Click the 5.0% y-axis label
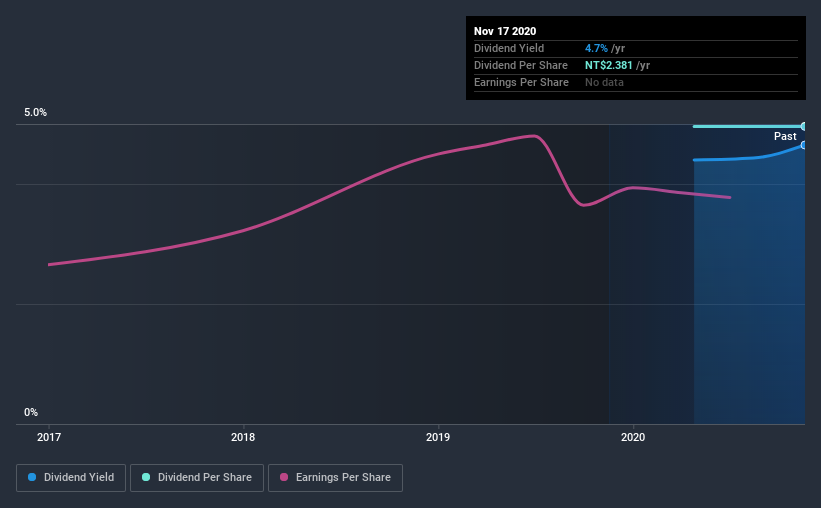This screenshot has width=821, height=508. [35, 112]
